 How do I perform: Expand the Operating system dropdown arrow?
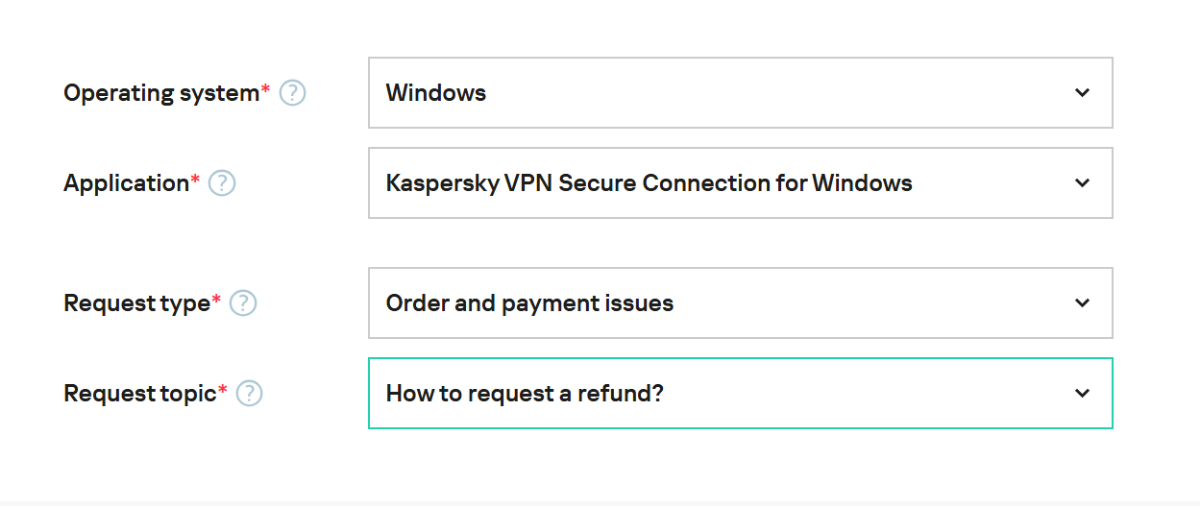1082,93
